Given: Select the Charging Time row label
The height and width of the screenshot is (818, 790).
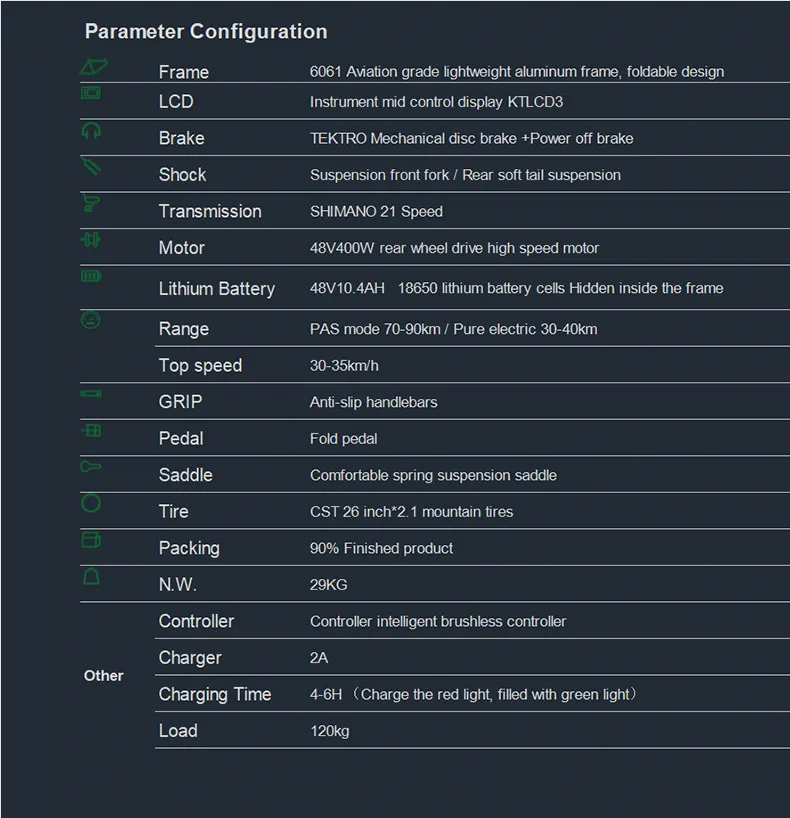Looking at the screenshot, I should [x=214, y=694].
